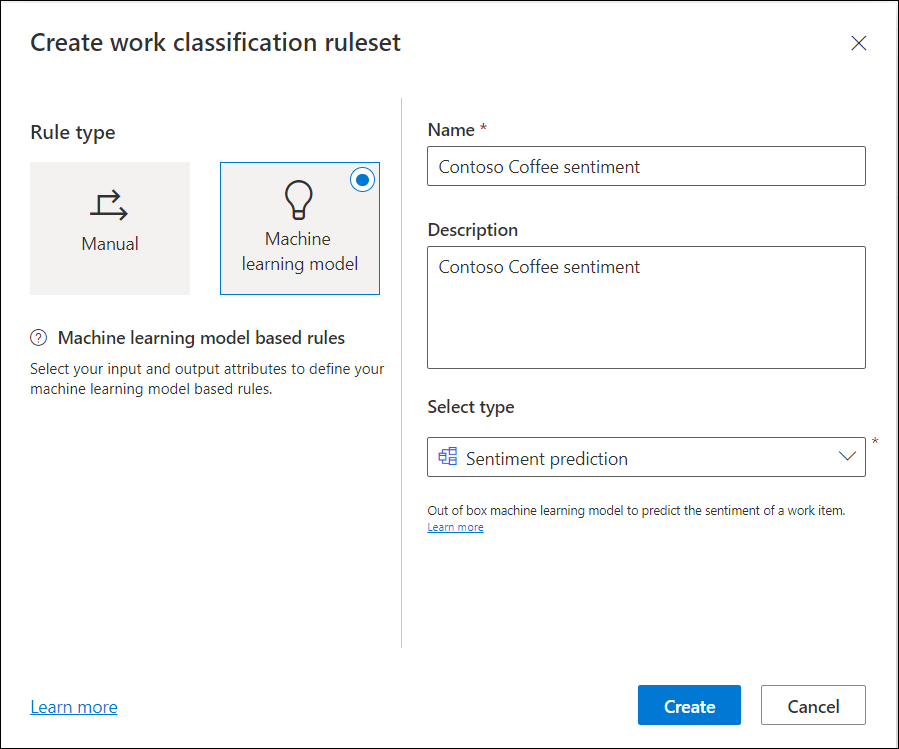Viewport: 899px width, 749px height.
Task: Follow the bottom-left Learn more link
Action: tap(74, 707)
